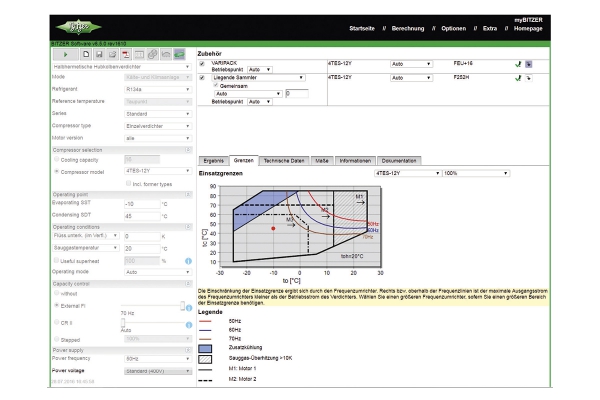Click the curve diagram toolbar icon
The width and height of the screenshot is (600, 400).
pyautogui.click(x=166, y=54)
